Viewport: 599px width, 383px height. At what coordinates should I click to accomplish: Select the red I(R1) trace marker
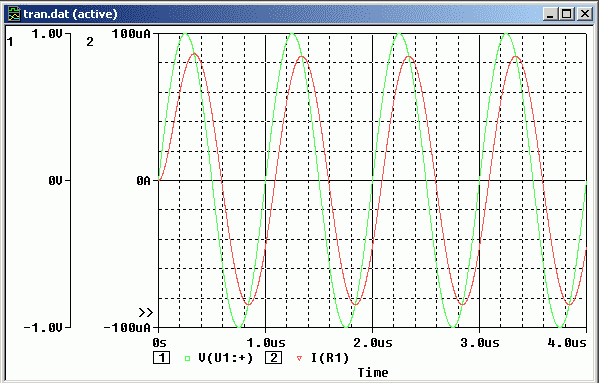pyautogui.click(x=300, y=359)
